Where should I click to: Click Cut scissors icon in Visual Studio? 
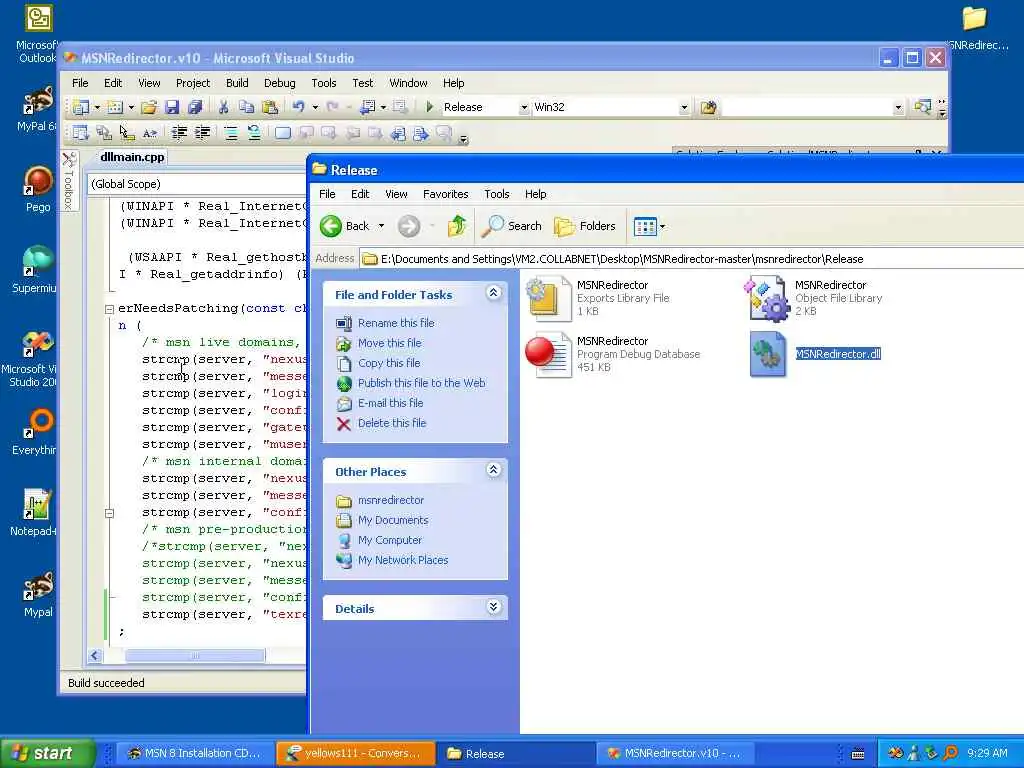pos(223,107)
